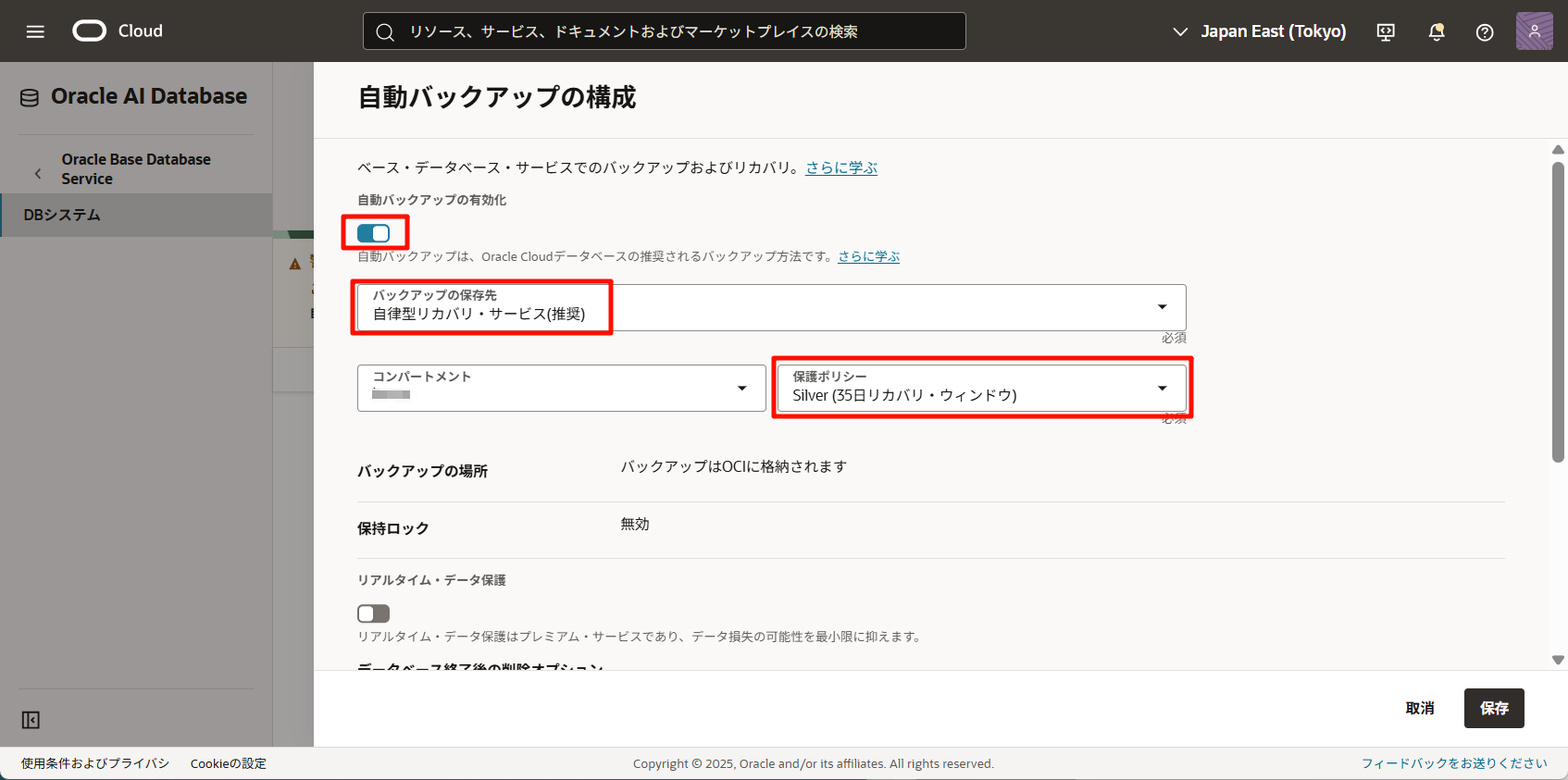Screen dimensions: 1568x780
Task: Click the copyright notice text
Action: coord(814,763)
